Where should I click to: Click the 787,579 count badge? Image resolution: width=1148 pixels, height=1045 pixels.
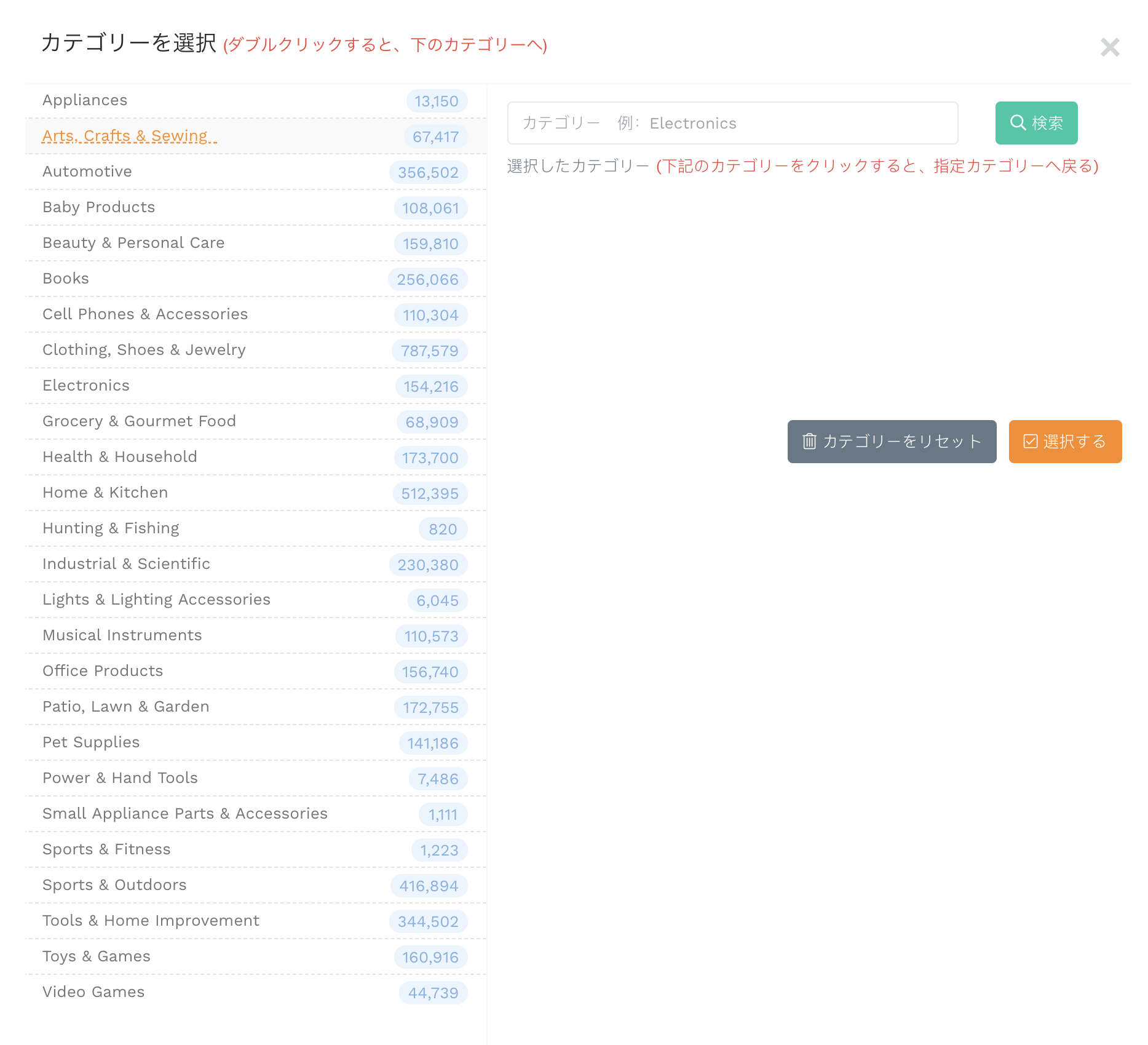pyautogui.click(x=429, y=351)
